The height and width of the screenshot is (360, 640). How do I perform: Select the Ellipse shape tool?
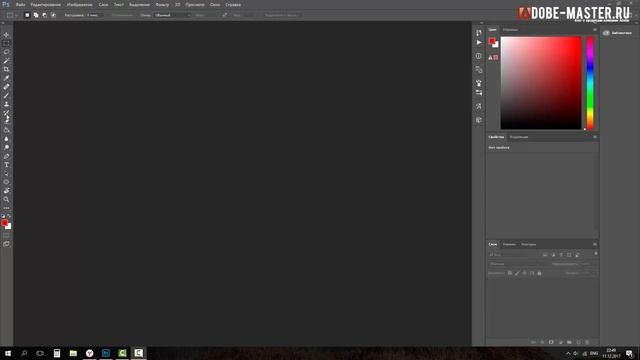[6, 182]
